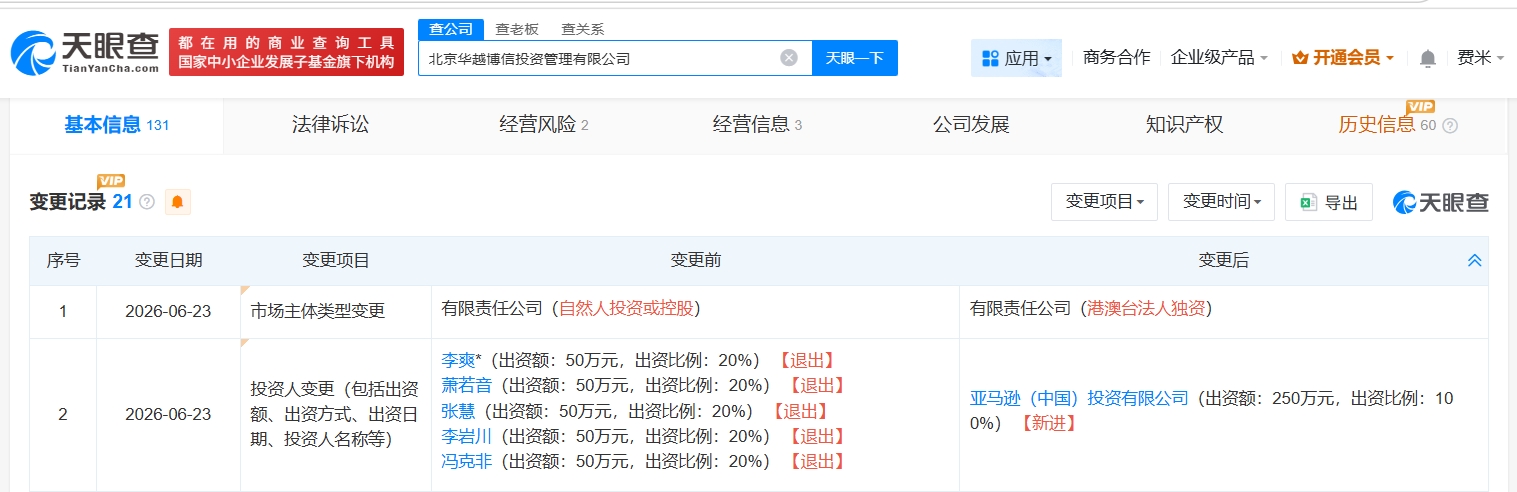1517x492 pixels.
Task: Click 自然人投资或控股 text
Action: pos(628,309)
